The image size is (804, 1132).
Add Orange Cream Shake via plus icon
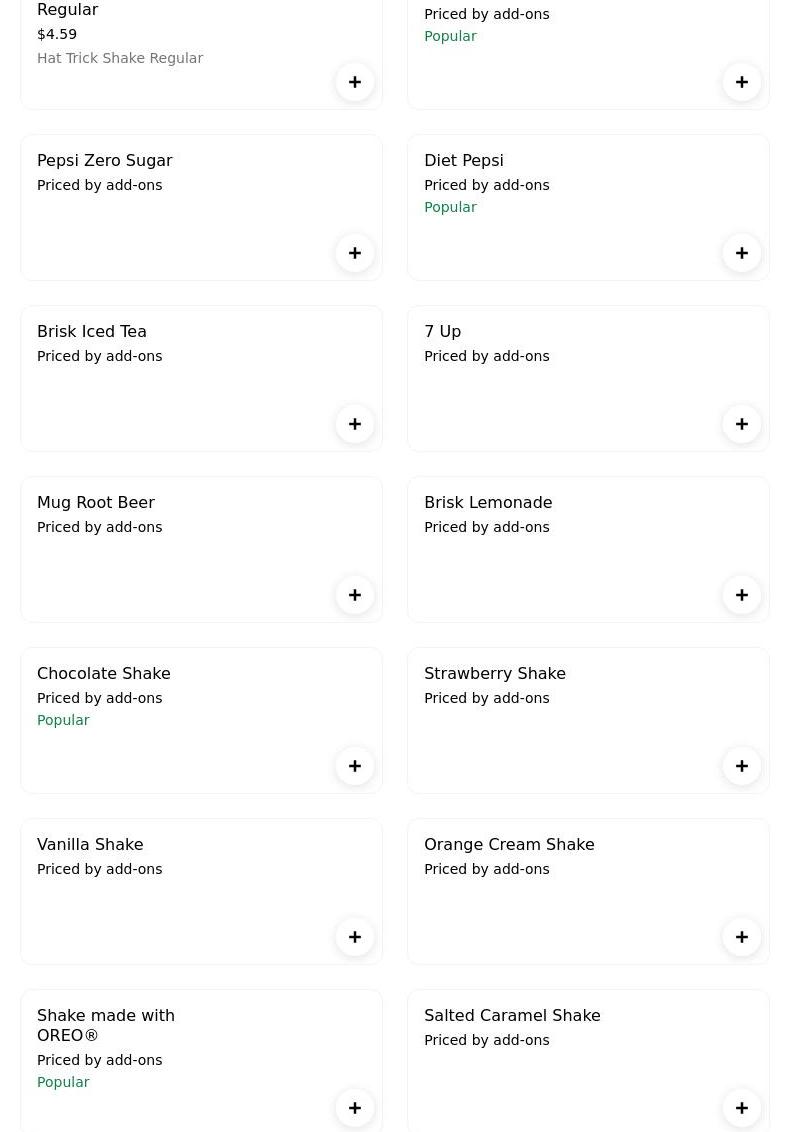point(742,937)
